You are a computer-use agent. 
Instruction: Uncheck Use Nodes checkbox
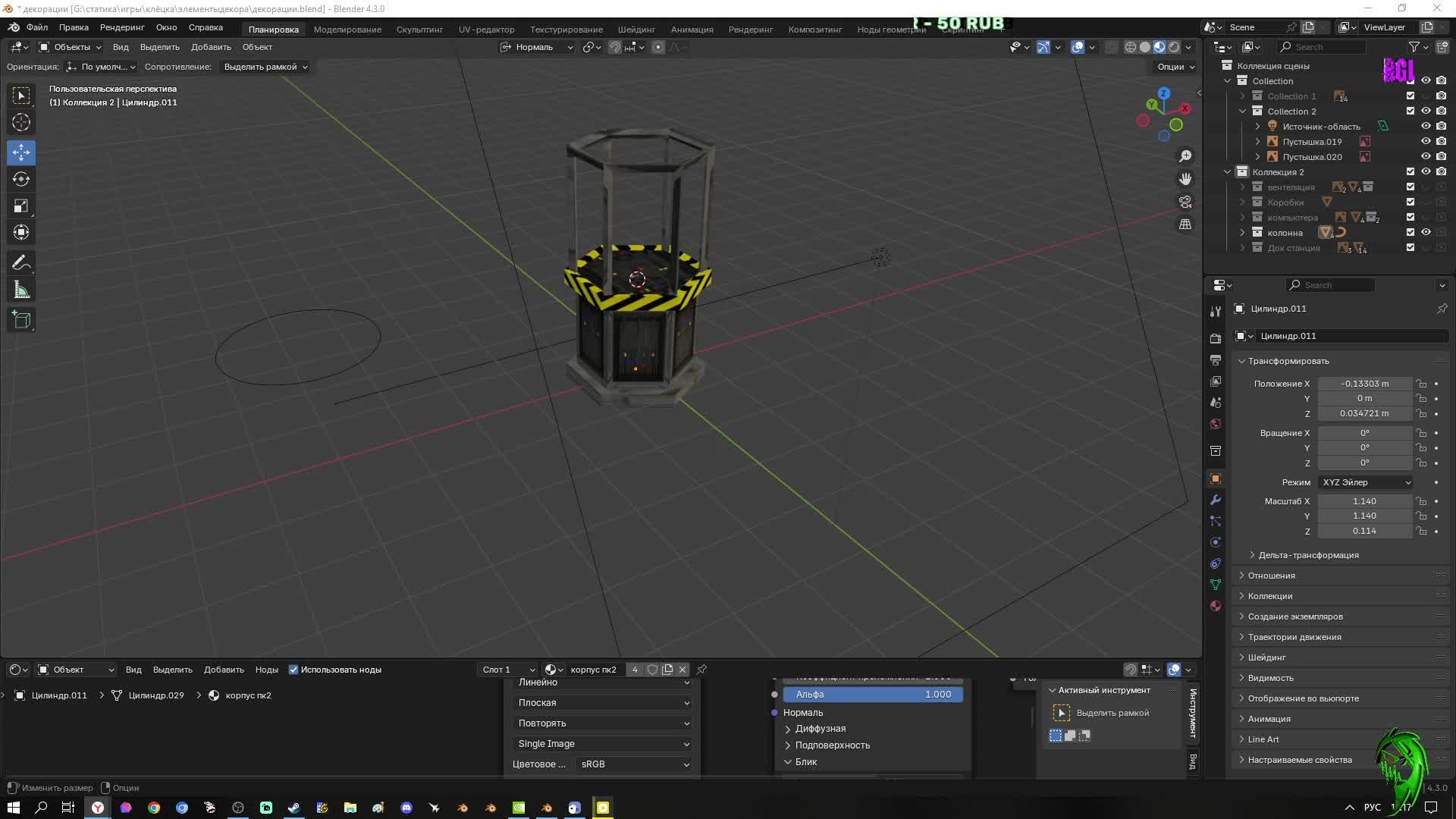pos(293,670)
